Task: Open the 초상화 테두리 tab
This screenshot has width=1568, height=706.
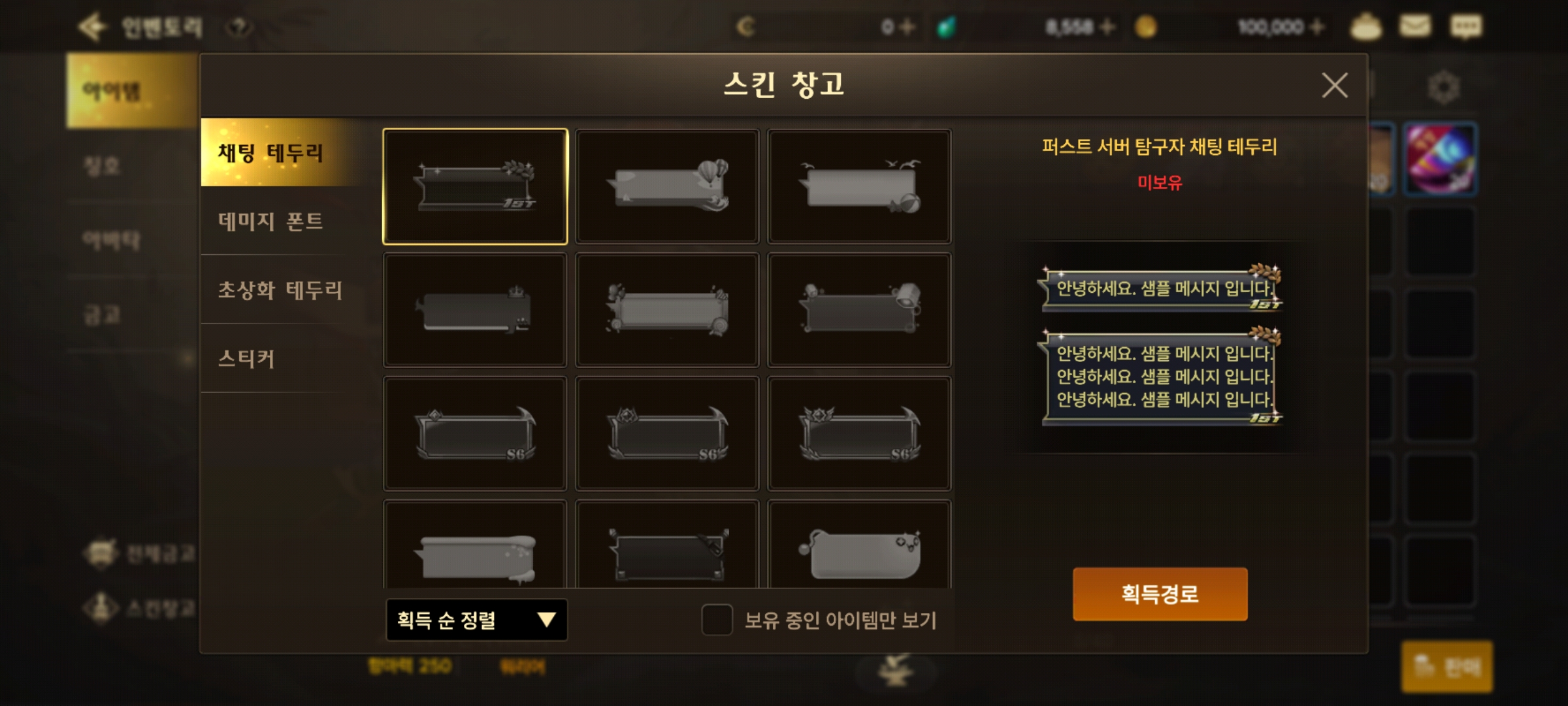Action: tap(281, 290)
